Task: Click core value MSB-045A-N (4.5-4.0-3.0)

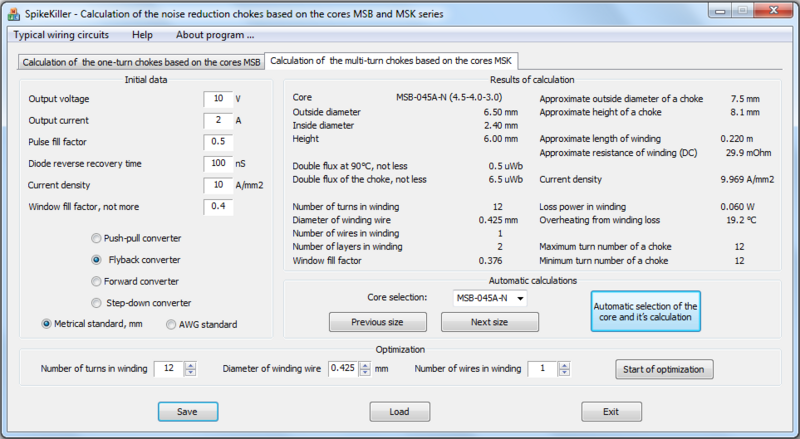Action: click(449, 97)
